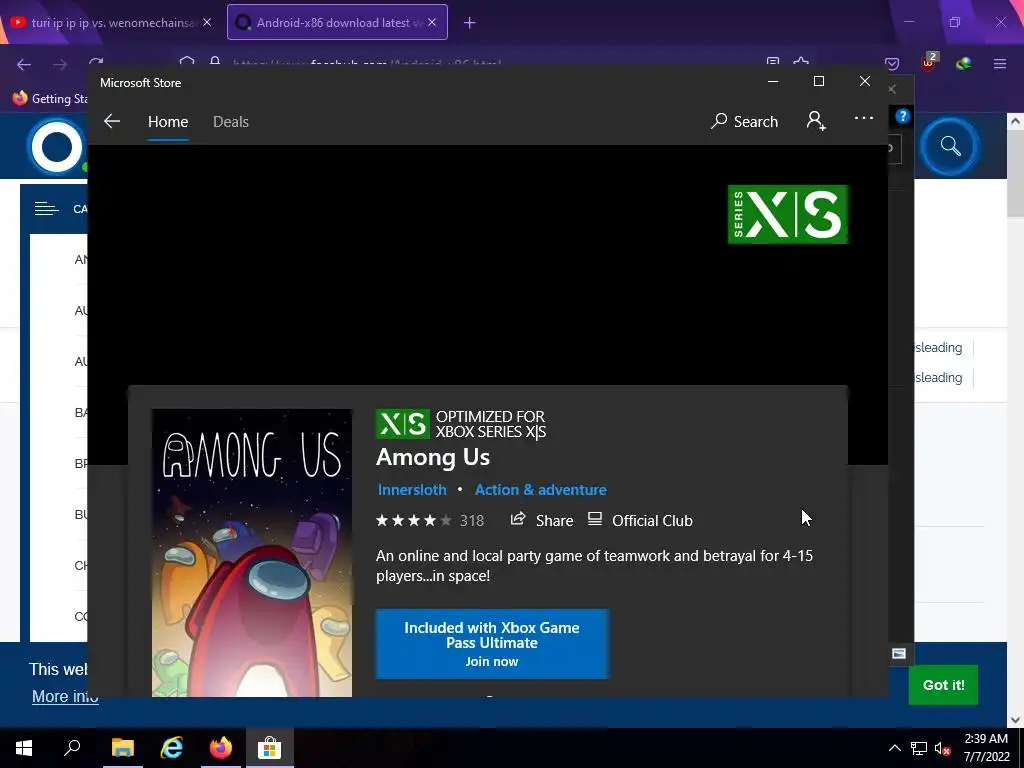Go forward in the Firefox browser
Image resolution: width=1024 pixels, height=768 pixels.
[59, 64]
